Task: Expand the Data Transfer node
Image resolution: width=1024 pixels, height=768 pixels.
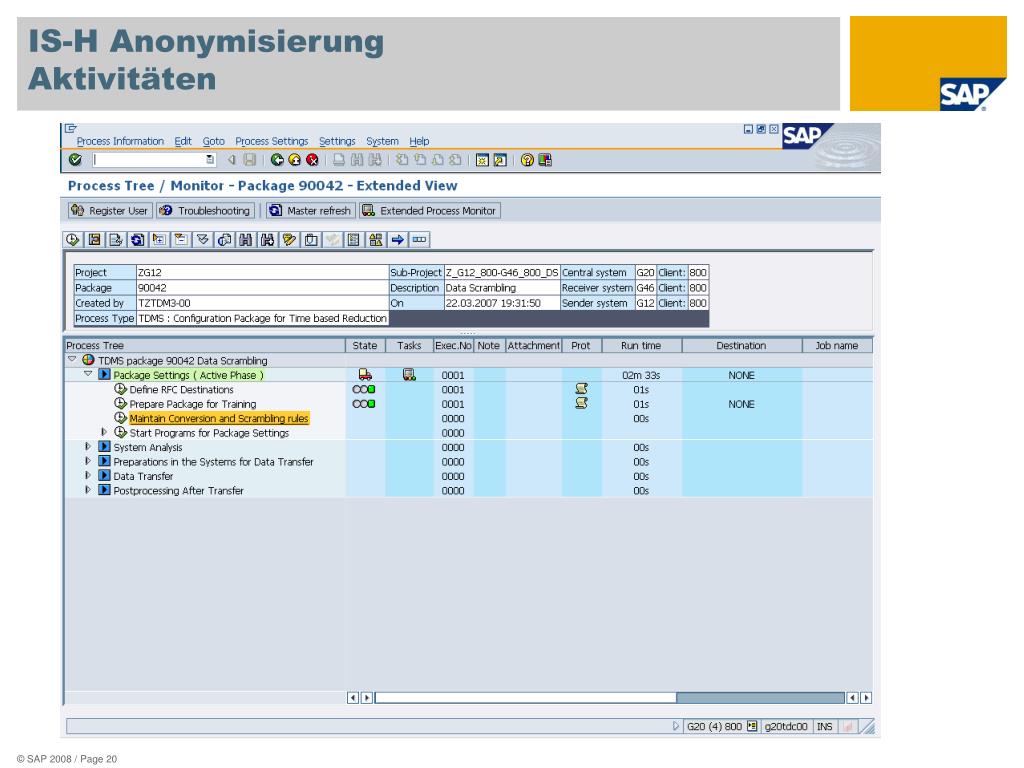Action: pos(88,475)
